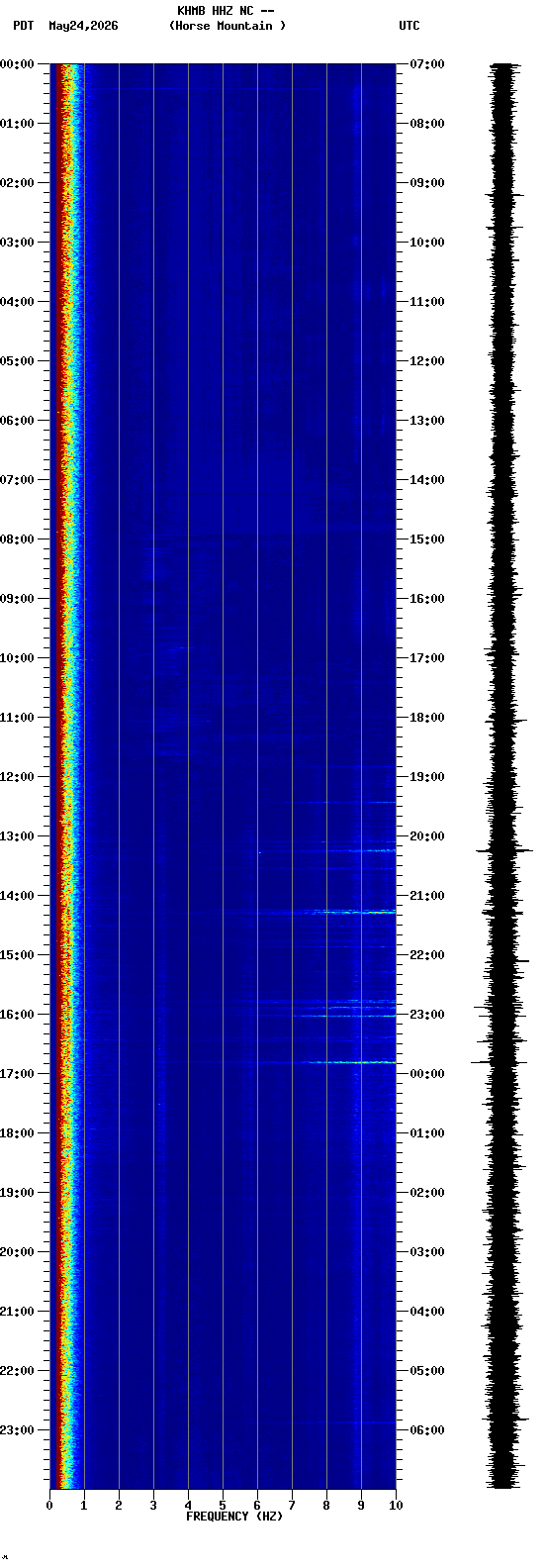The width and height of the screenshot is (546, 1568).
Task: Click the '22:00' label on the UTC axis
Action: click(x=427, y=955)
